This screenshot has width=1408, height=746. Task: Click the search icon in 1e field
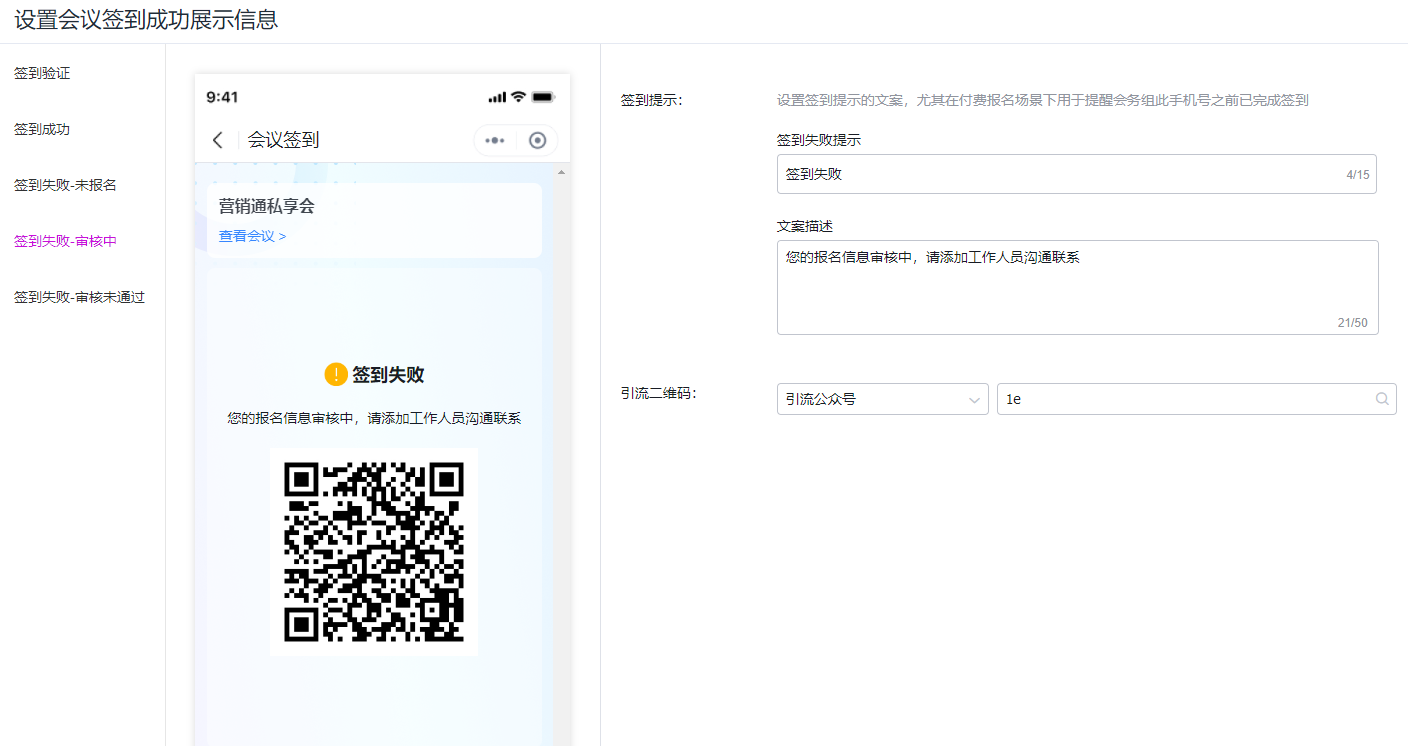pyautogui.click(x=1382, y=399)
